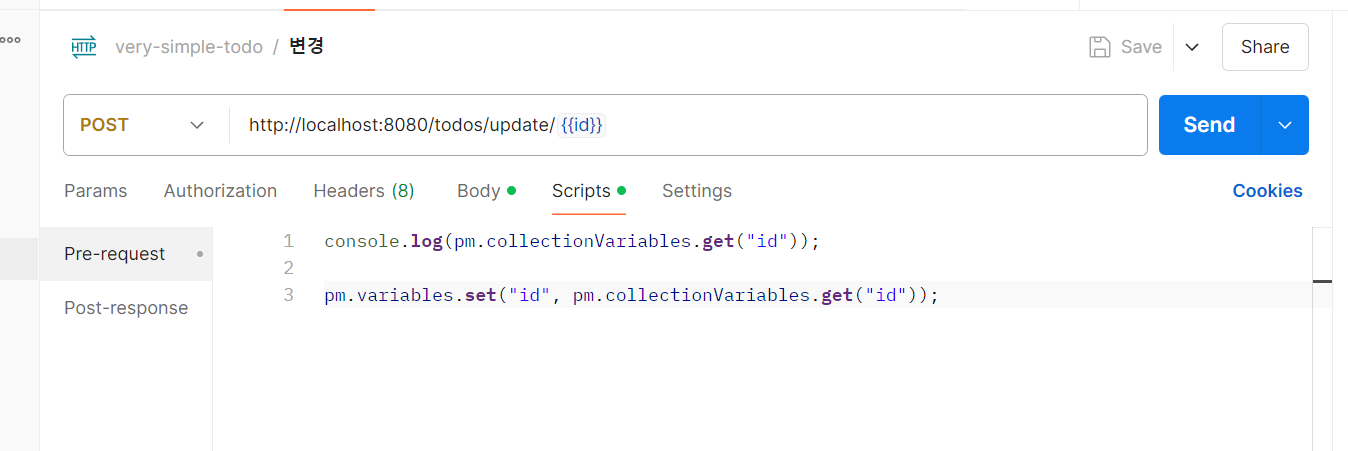Select the Scripts tab
Viewport: 1348px width, 451px height.
coord(588,191)
